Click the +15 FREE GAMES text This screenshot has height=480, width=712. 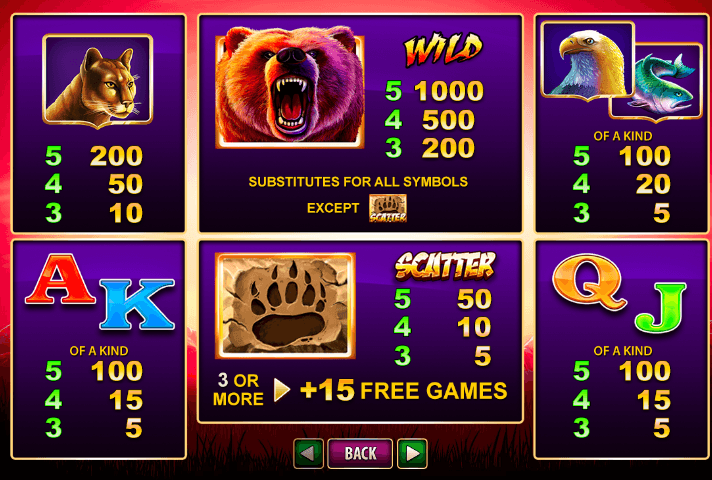[x=404, y=390]
